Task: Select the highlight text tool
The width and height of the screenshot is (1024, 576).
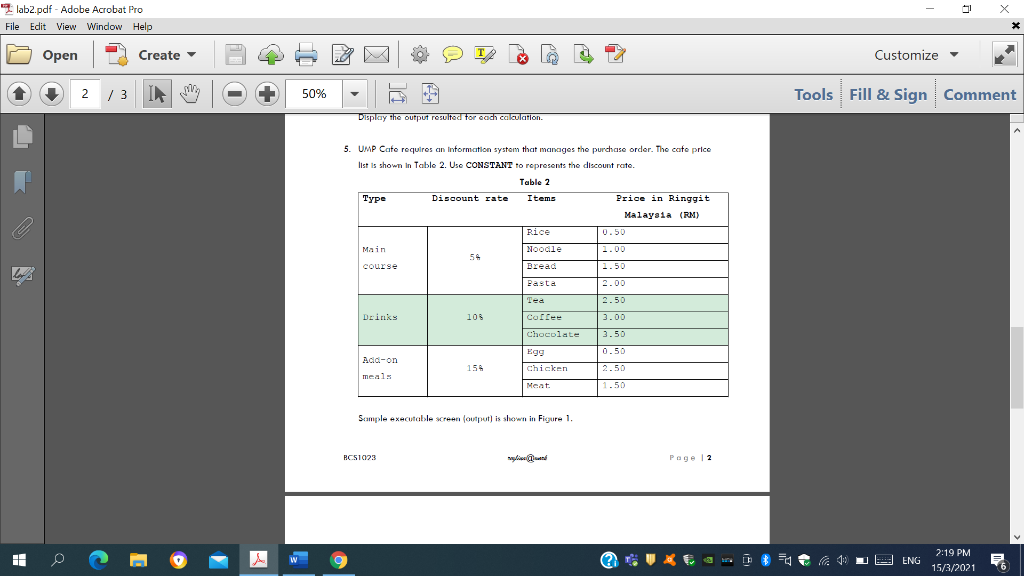Action: (x=485, y=55)
